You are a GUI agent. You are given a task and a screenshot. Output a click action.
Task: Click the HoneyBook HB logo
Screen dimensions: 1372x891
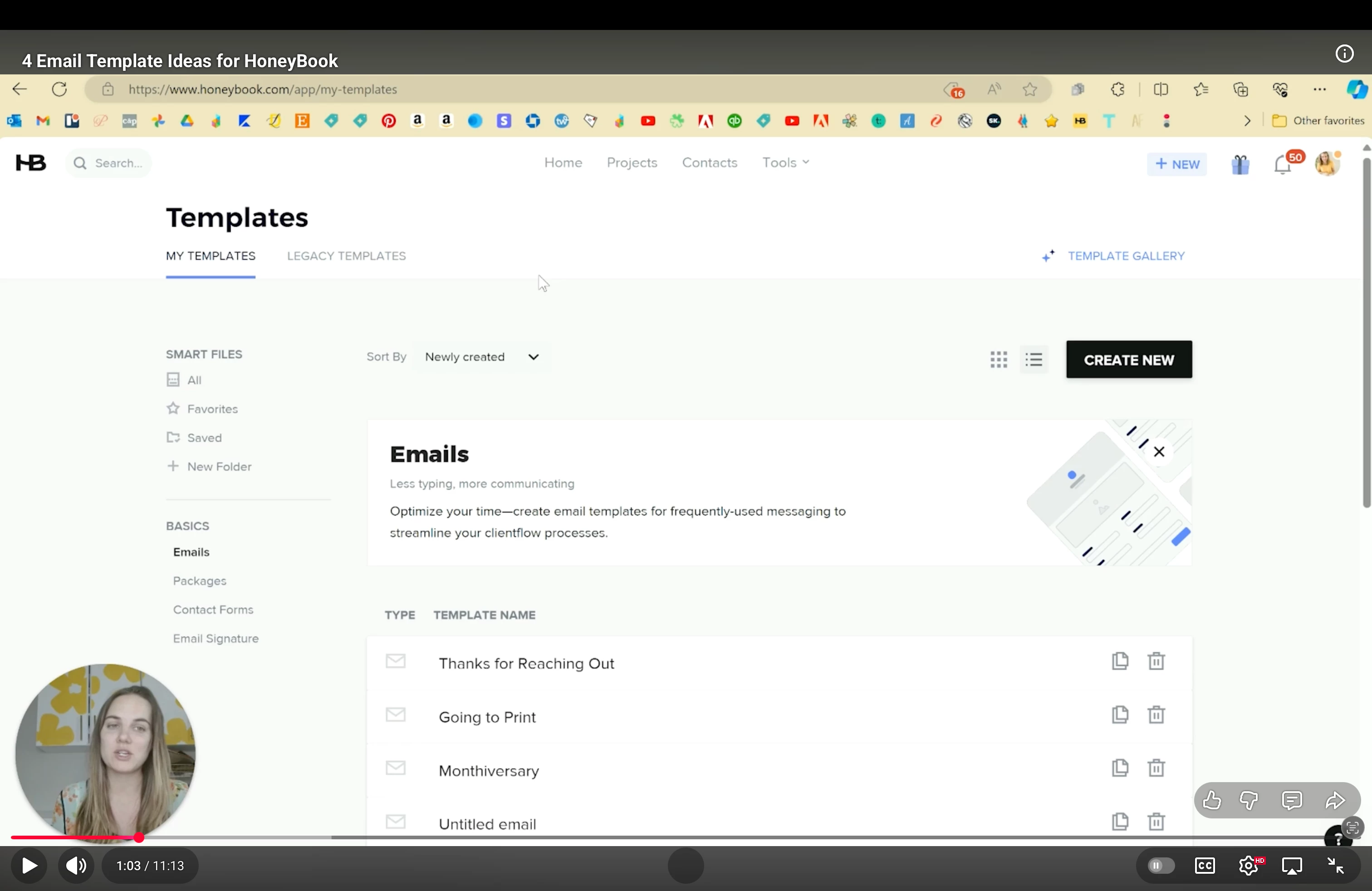tap(30, 163)
